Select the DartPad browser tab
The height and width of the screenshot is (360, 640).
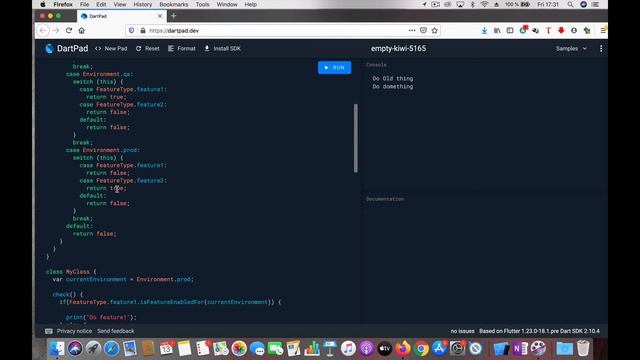coord(122,16)
